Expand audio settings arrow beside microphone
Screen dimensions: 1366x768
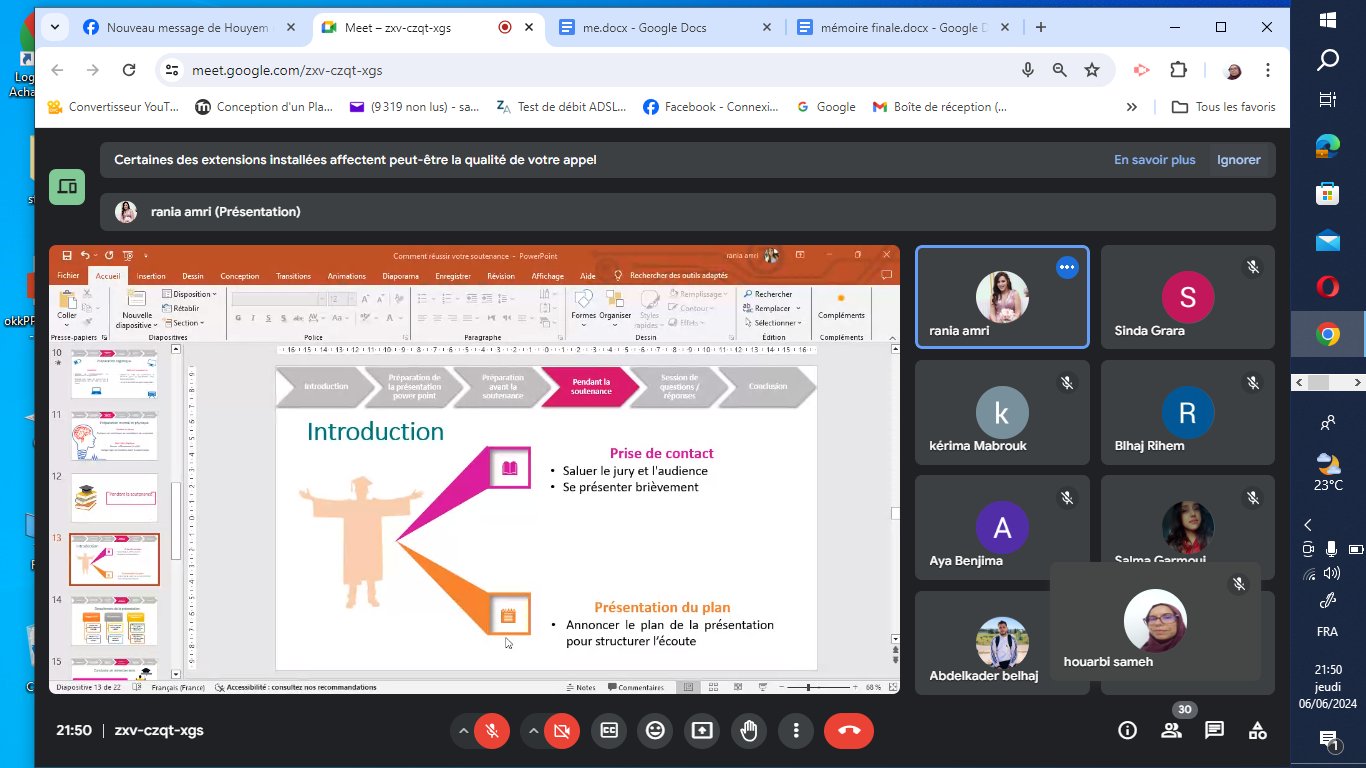click(x=463, y=730)
